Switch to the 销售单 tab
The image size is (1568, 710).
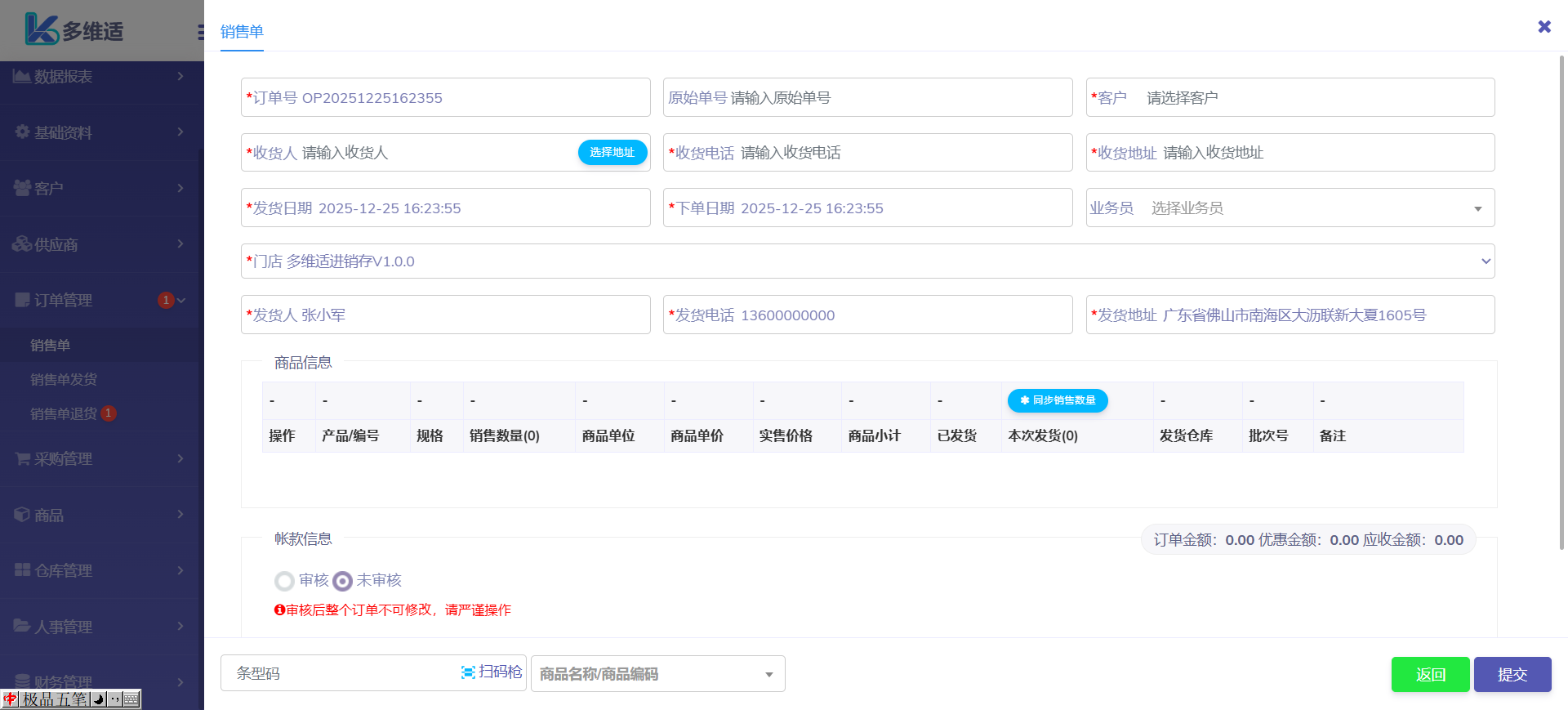coord(242,32)
